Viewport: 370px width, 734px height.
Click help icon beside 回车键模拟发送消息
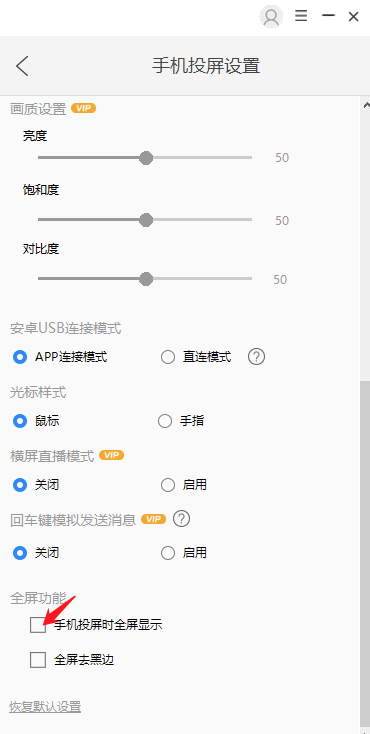click(x=182, y=519)
